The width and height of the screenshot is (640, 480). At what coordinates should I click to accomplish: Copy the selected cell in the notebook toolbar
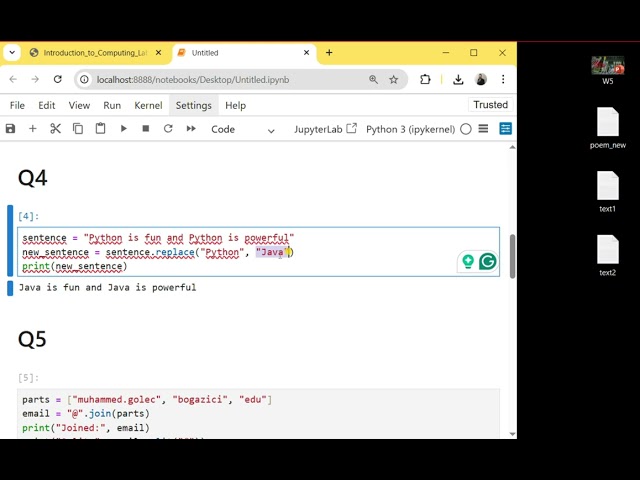78,129
